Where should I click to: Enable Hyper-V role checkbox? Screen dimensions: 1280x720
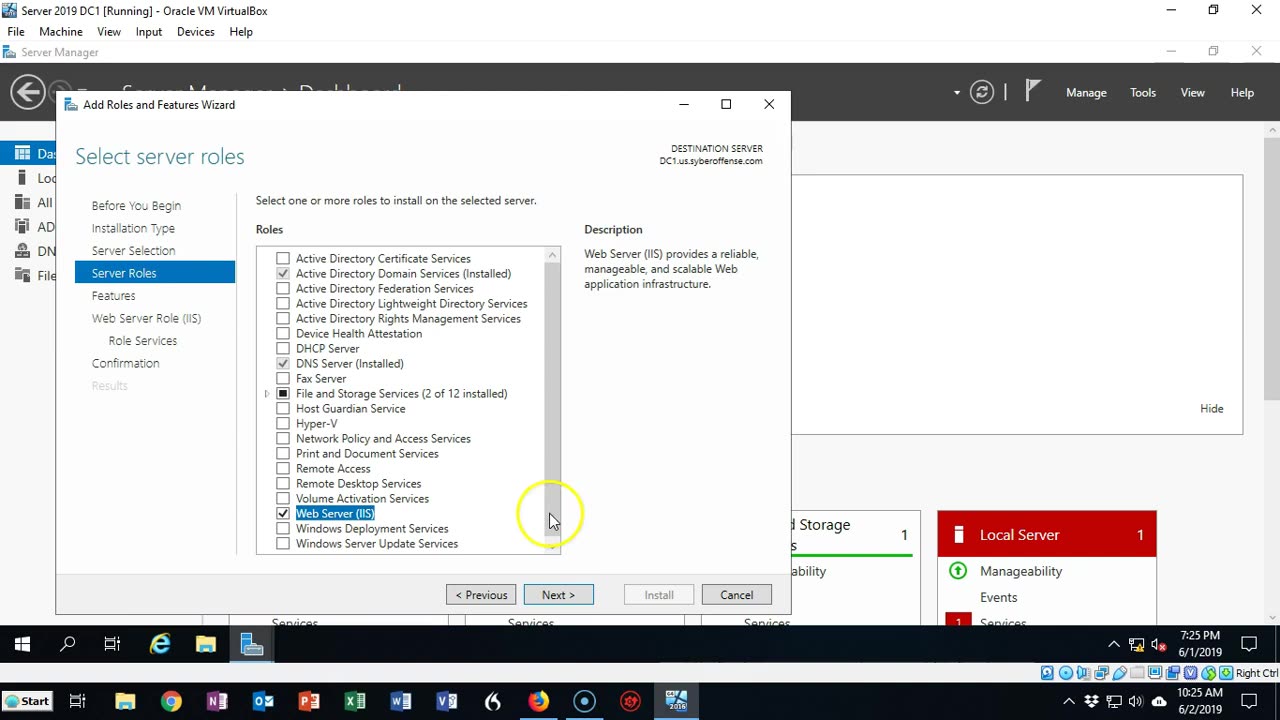click(x=283, y=423)
